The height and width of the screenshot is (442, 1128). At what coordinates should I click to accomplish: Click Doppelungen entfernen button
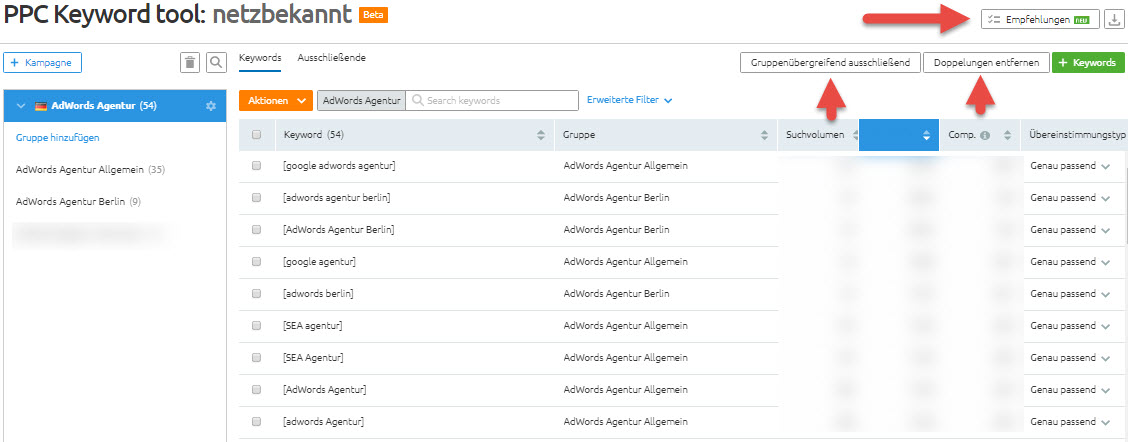point(986,63)
